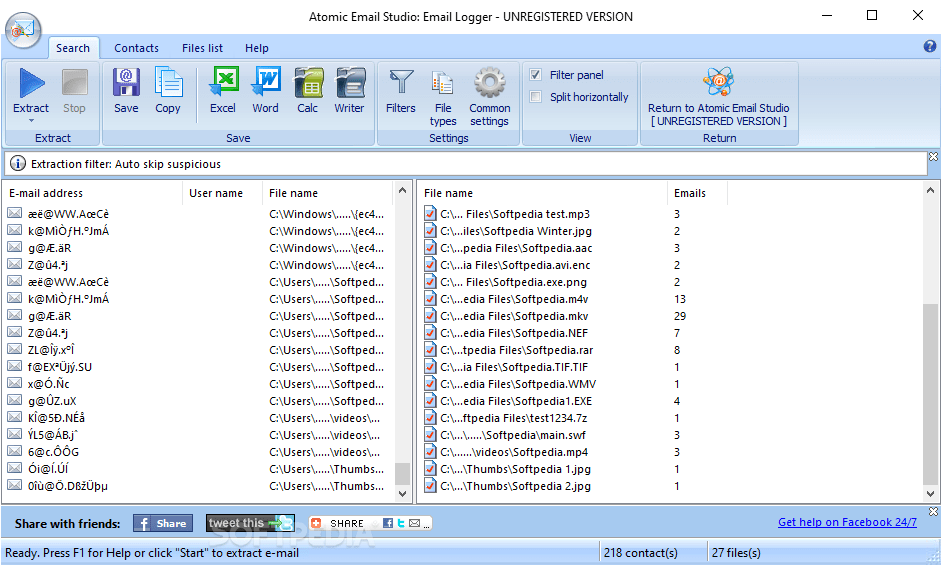Return to Atomic Email Studio
Image resolution: width=942 pixels, height=566 pixels.
pyautogui.click(x=719, y=97)
